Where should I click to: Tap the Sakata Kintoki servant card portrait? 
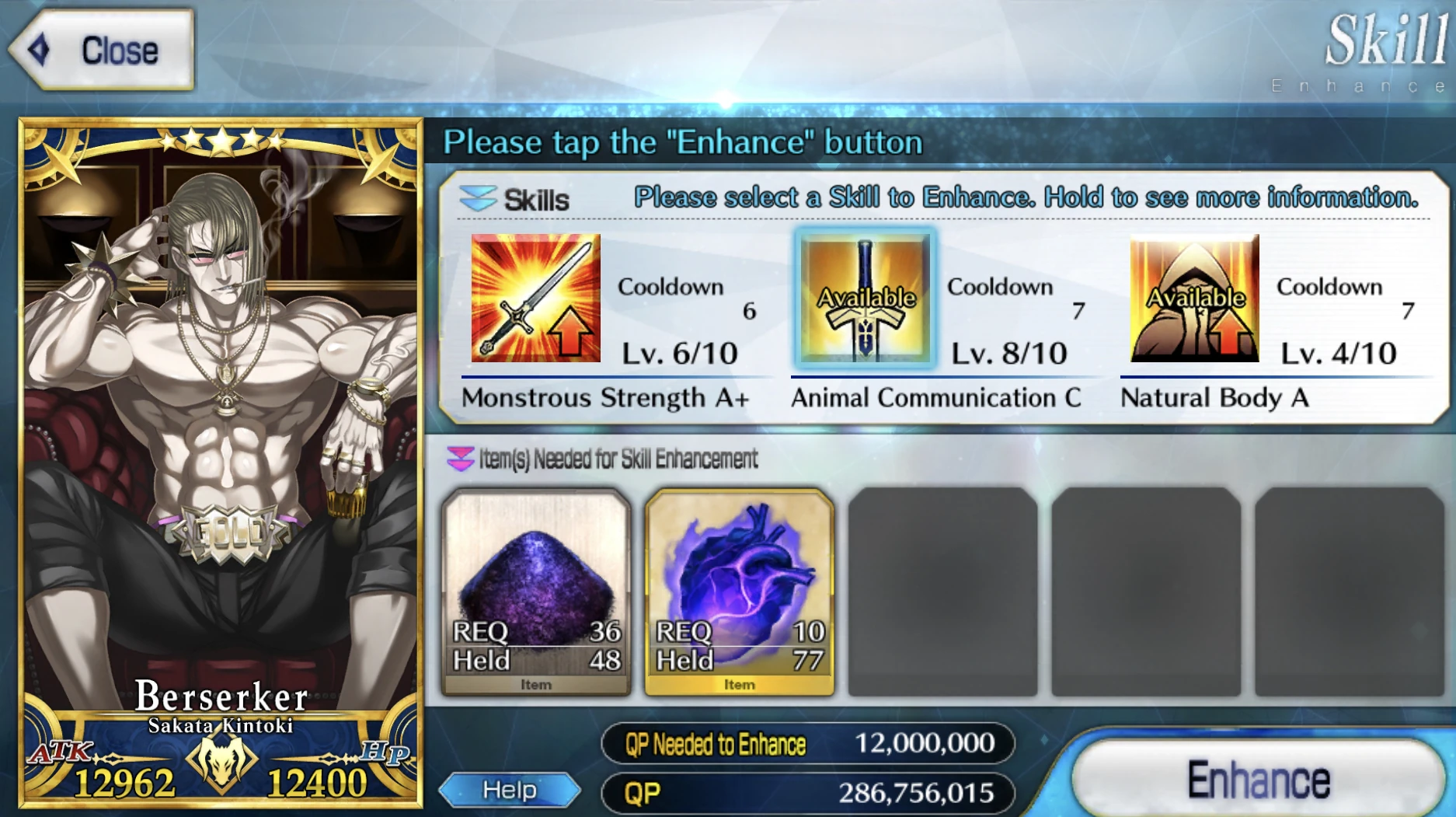tap(221, 463)
